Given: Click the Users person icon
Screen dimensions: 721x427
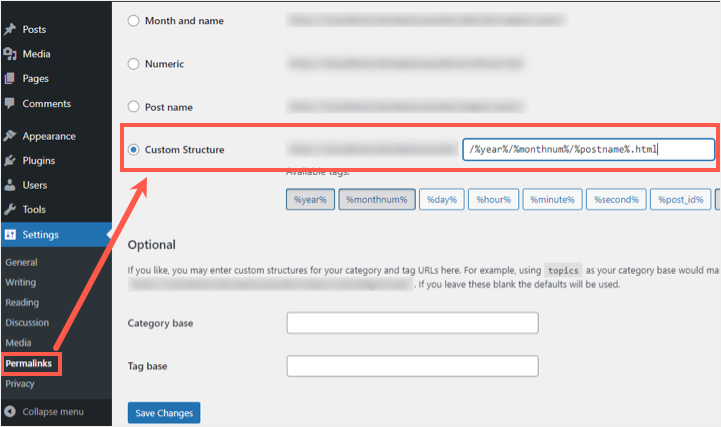Looking at the screenshot, I should 10,185.
